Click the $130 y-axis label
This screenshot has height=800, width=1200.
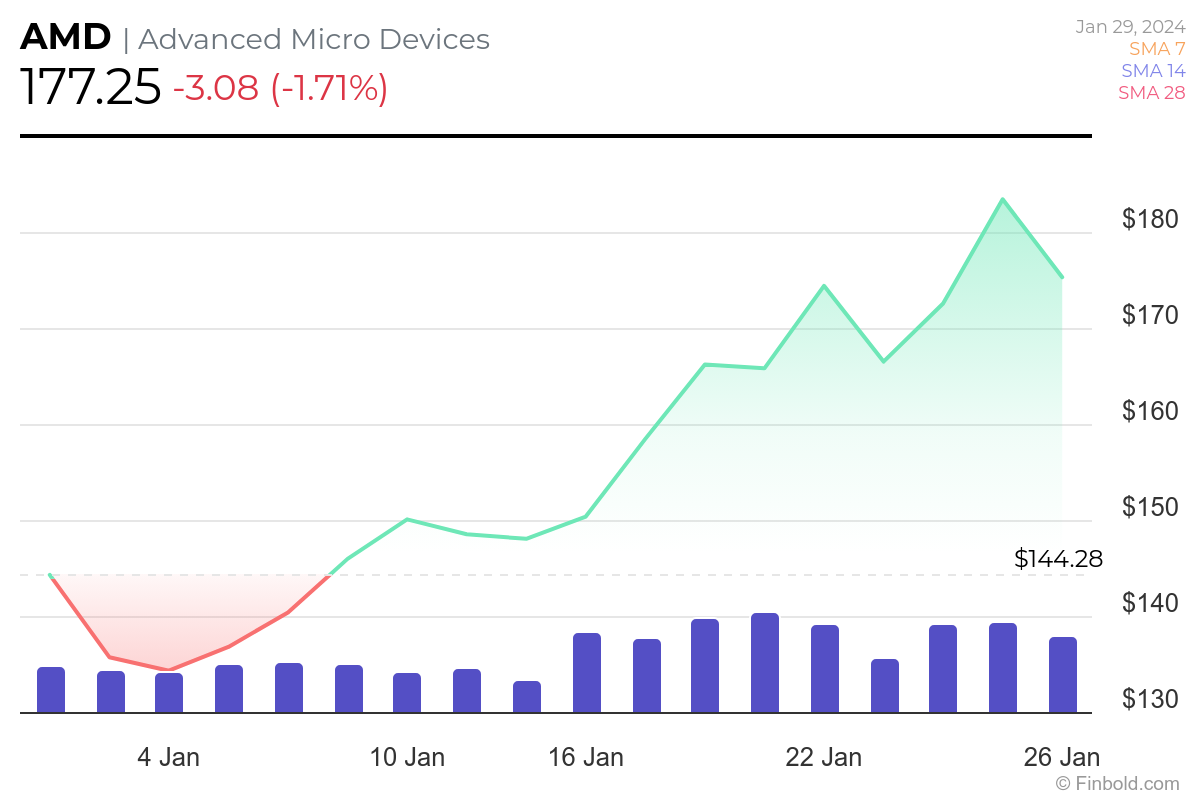1150,699
